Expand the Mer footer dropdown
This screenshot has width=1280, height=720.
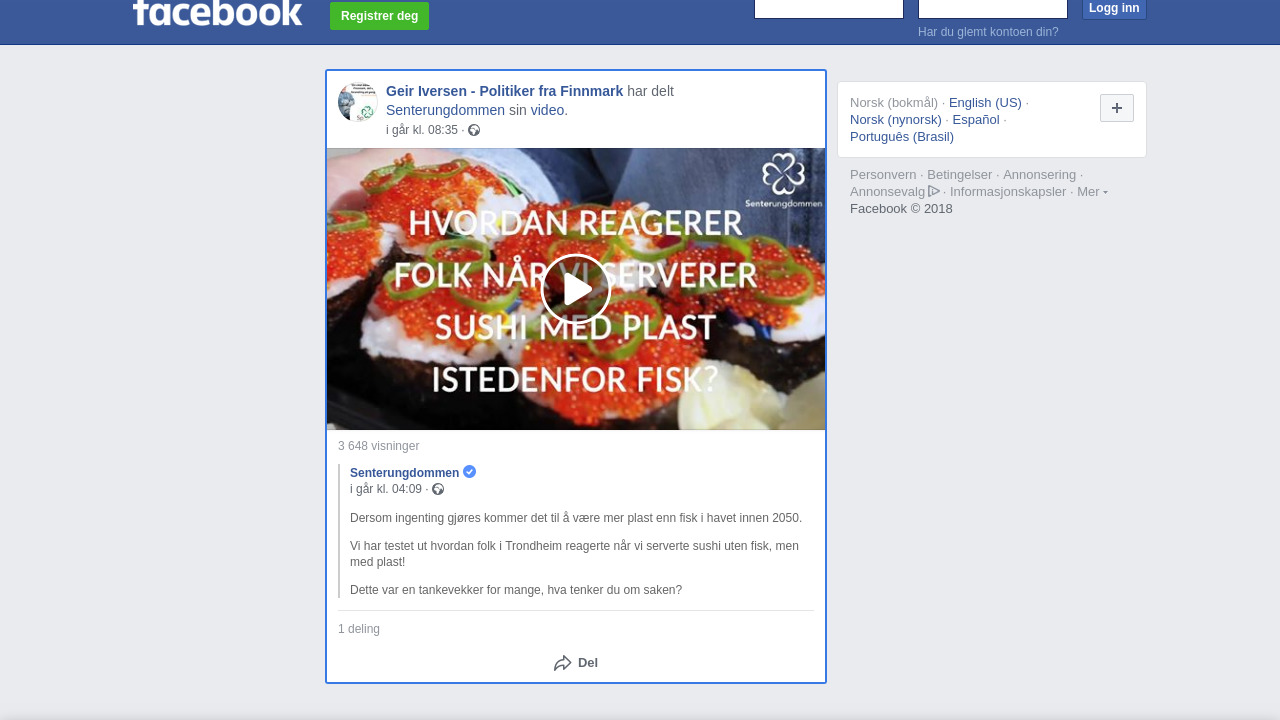[1092, 191]
